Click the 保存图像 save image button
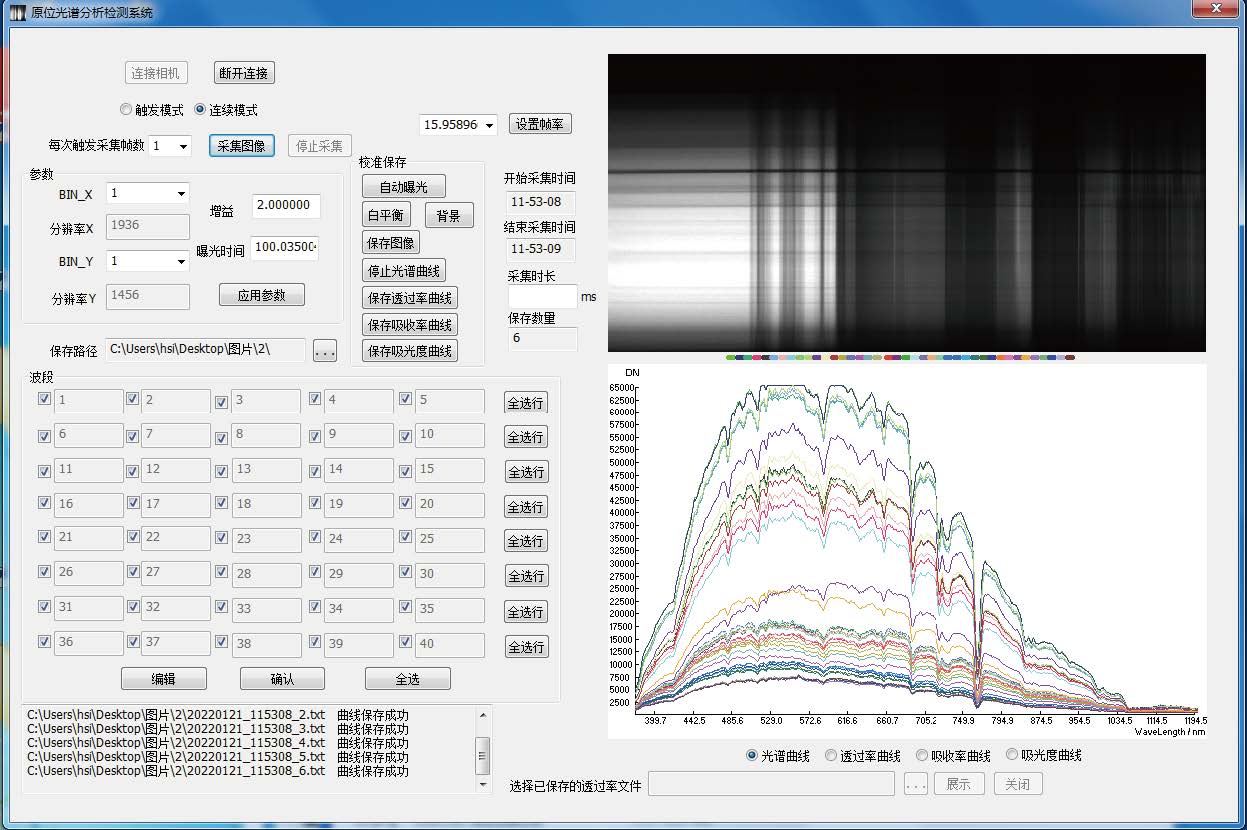Image resolution: width=1247 pixels, height=830 pixels. (x=391, y=243)
